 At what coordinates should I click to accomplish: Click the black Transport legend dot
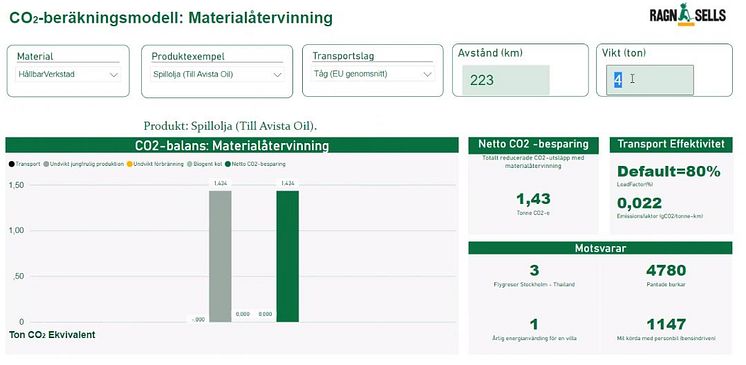(11, 164)
